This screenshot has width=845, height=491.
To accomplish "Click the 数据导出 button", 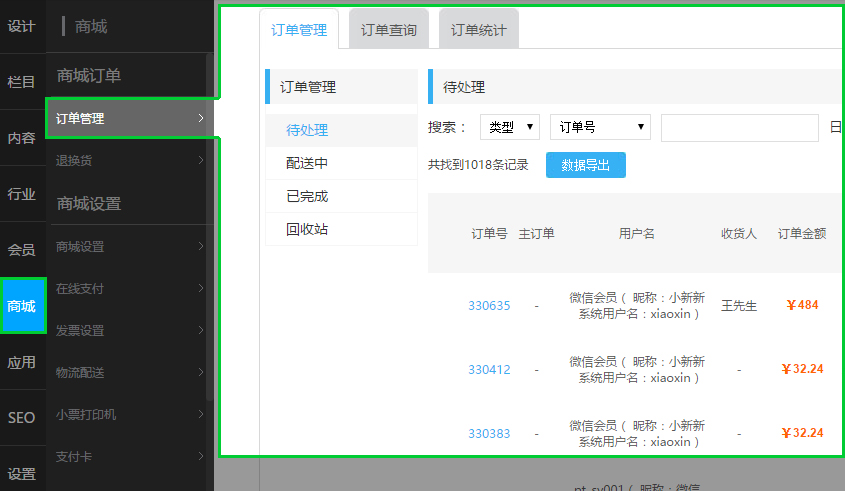I will pos(585,165).
